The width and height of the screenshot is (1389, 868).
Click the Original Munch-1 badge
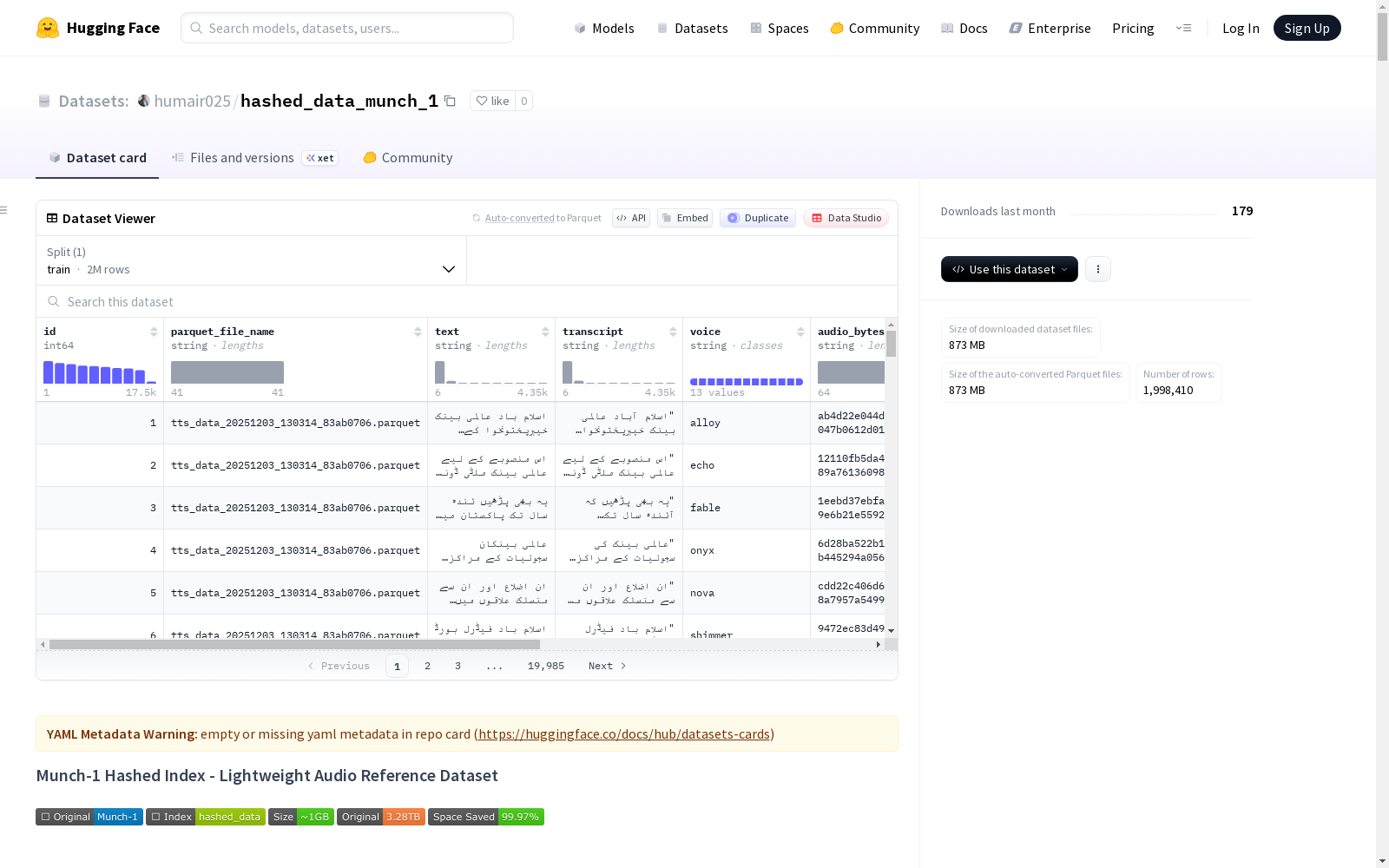point(89,817)
